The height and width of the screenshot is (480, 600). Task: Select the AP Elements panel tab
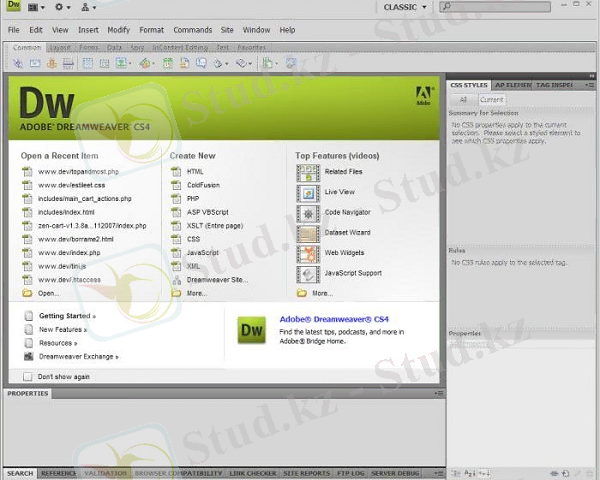512,85
